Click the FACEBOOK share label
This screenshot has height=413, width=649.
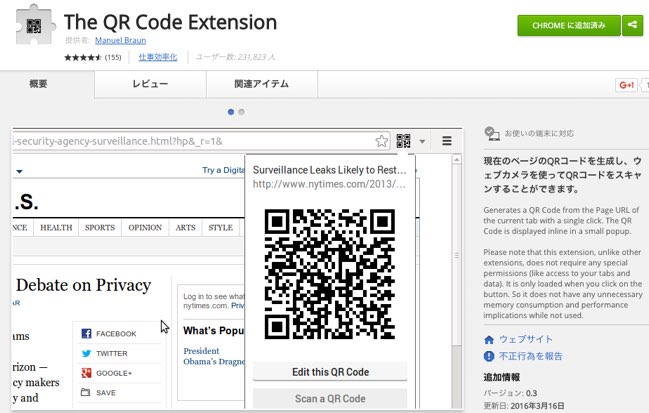point(116,334)
